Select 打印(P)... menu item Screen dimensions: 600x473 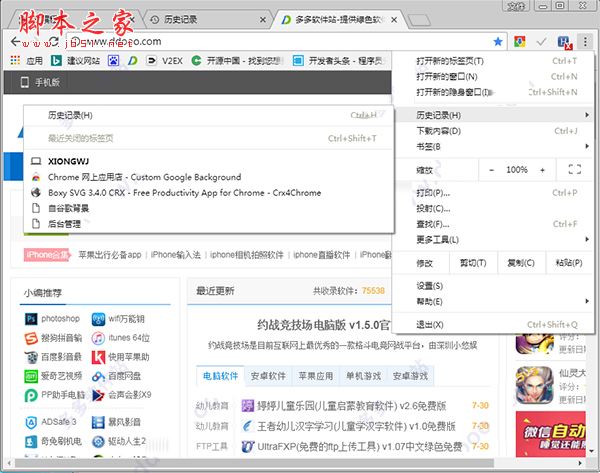coord(494,193)
